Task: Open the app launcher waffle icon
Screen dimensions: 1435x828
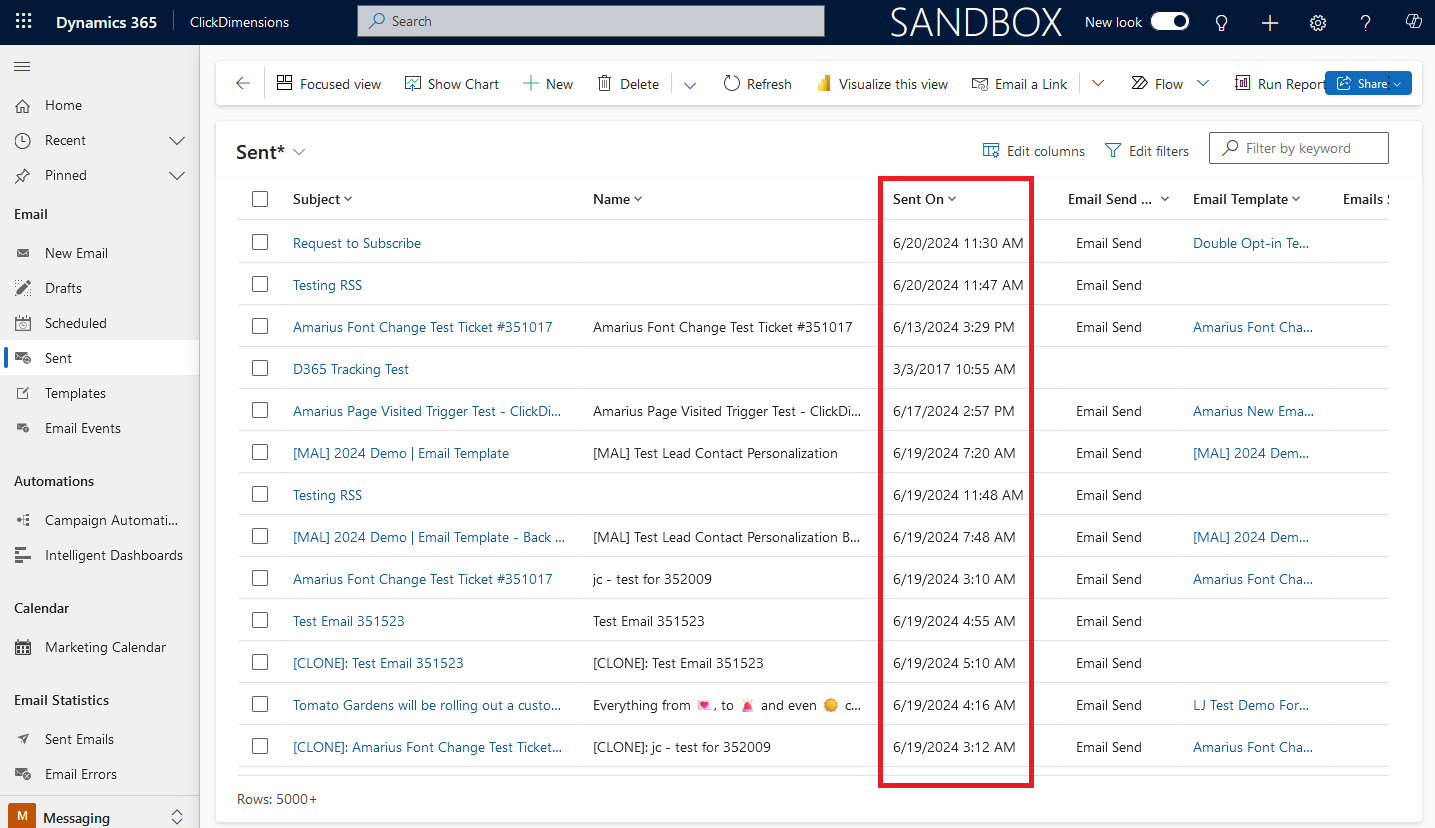Action: (x=23, y=22)
